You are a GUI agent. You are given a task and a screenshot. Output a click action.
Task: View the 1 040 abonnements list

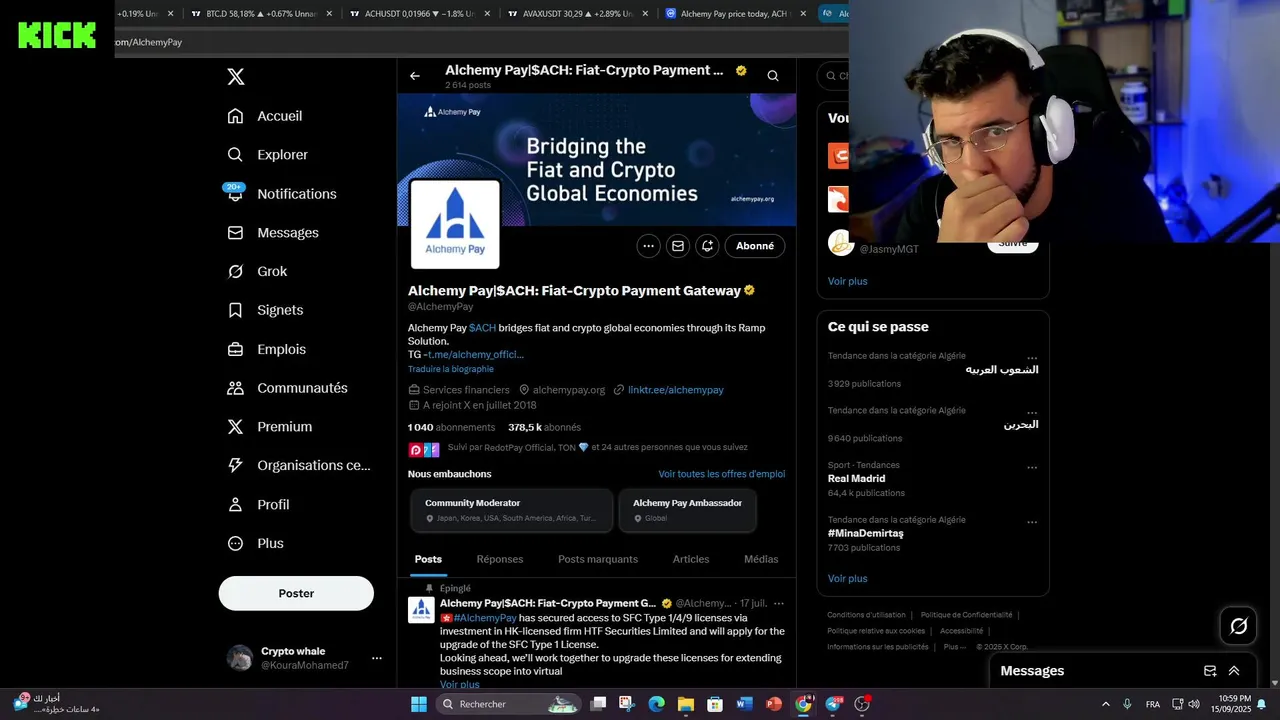pos(451,427)
